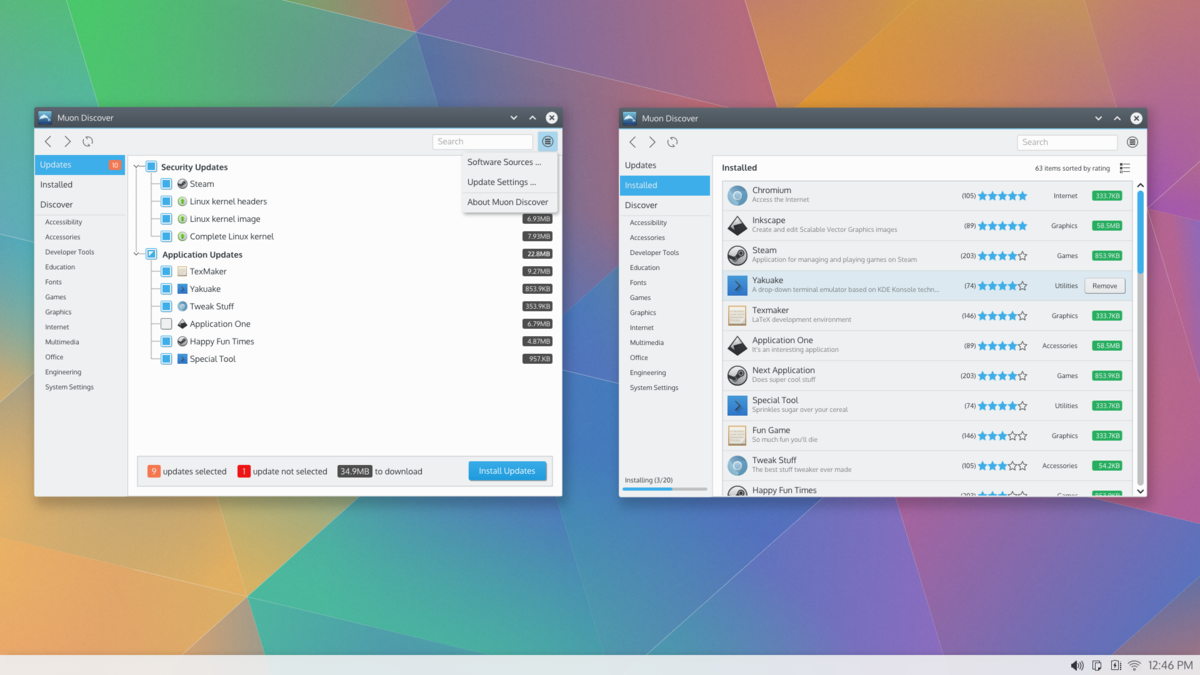Viewport: 1200px width, 675px height.
Task: Click the Remove button for Yakuake
Action: (x=1104, y=286)
